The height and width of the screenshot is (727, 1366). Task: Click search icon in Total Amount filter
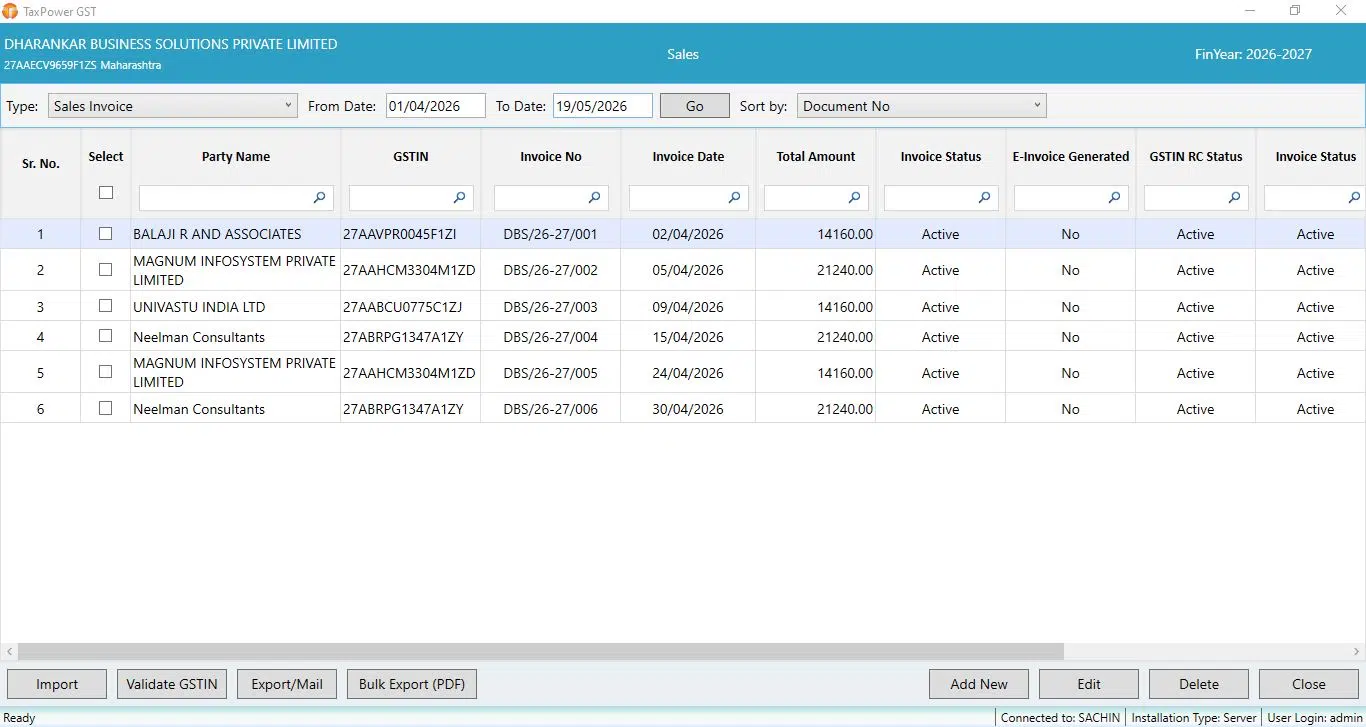(x=854, y=198)
